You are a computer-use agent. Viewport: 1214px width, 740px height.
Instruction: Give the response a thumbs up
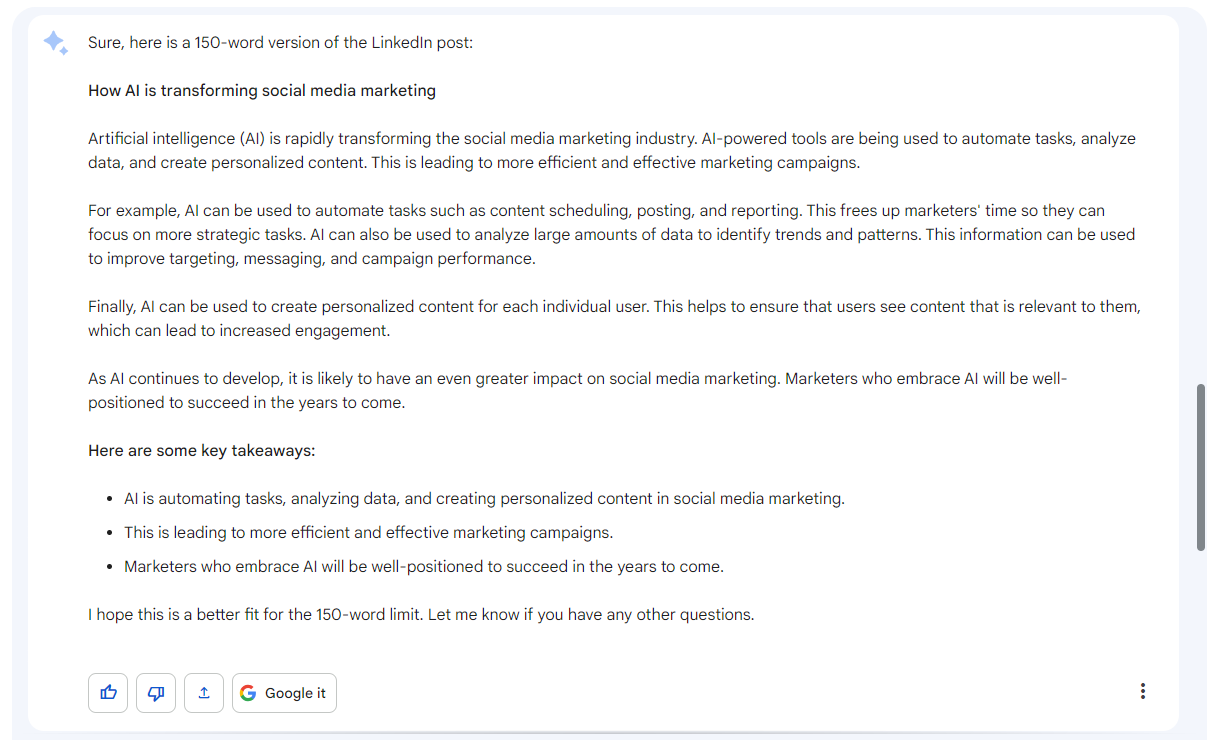coord(108,693)
